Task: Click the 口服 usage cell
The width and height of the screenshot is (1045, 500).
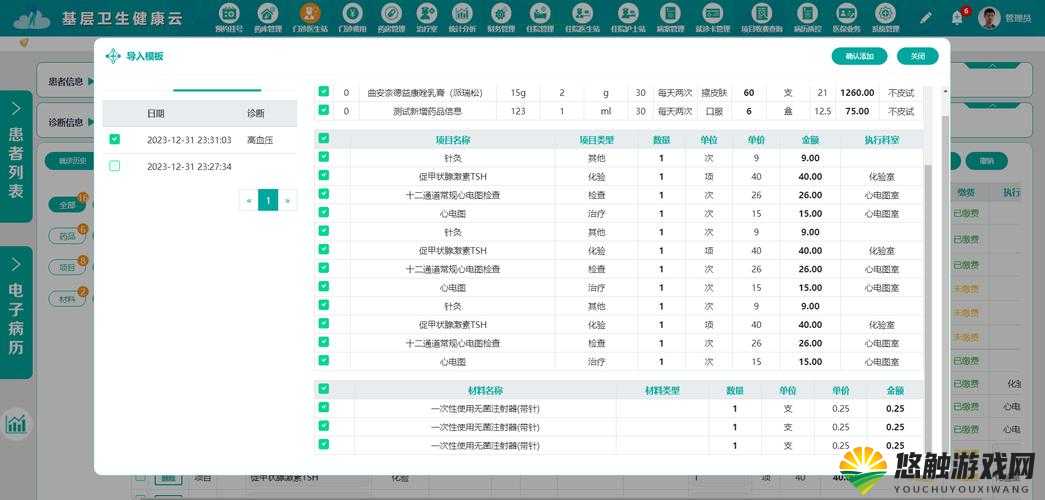Action: coord(714,111)
